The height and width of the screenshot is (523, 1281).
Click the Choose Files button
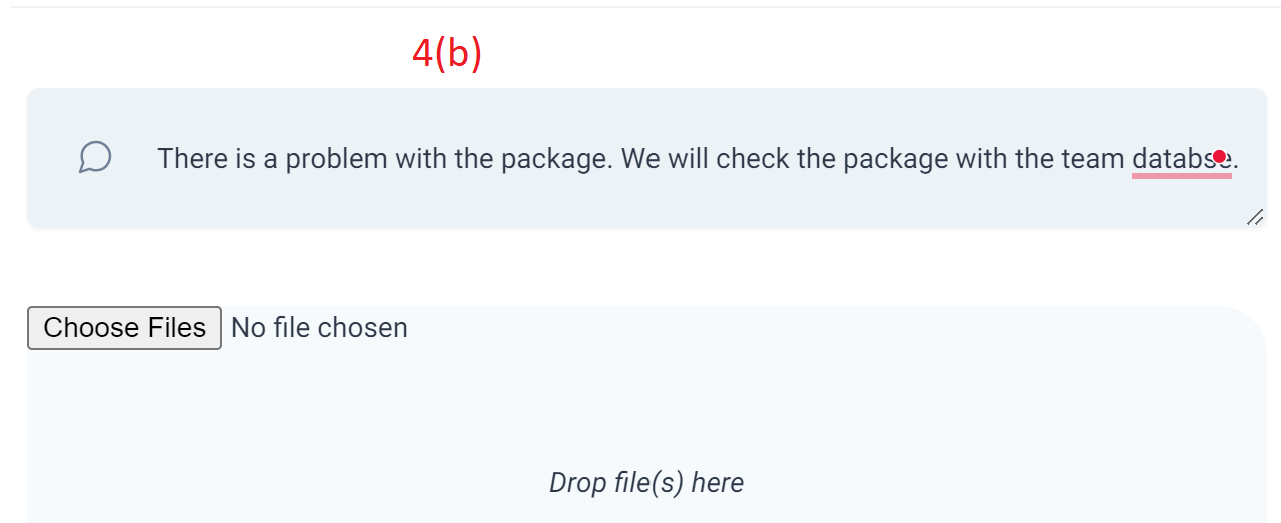tap(124, 328)
